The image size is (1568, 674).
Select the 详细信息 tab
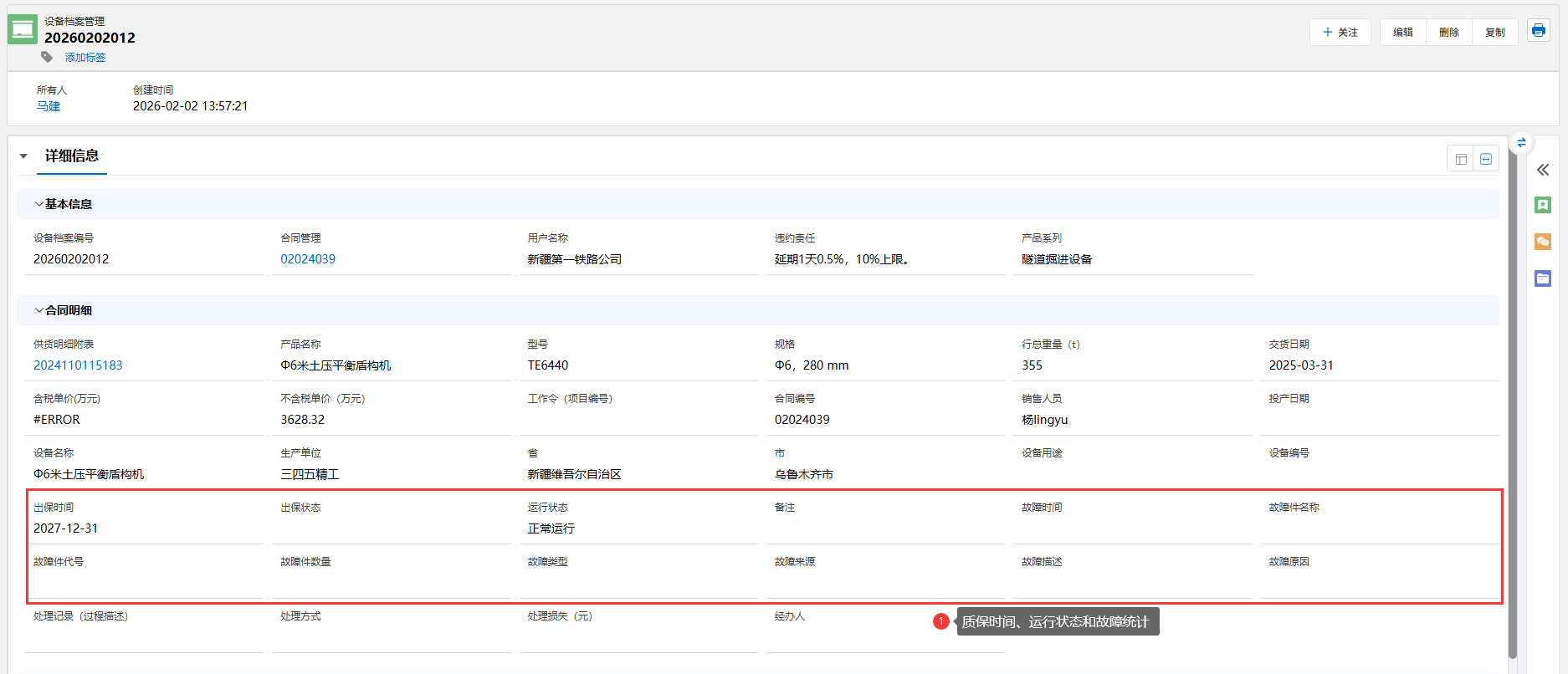(x=72, y=156)
